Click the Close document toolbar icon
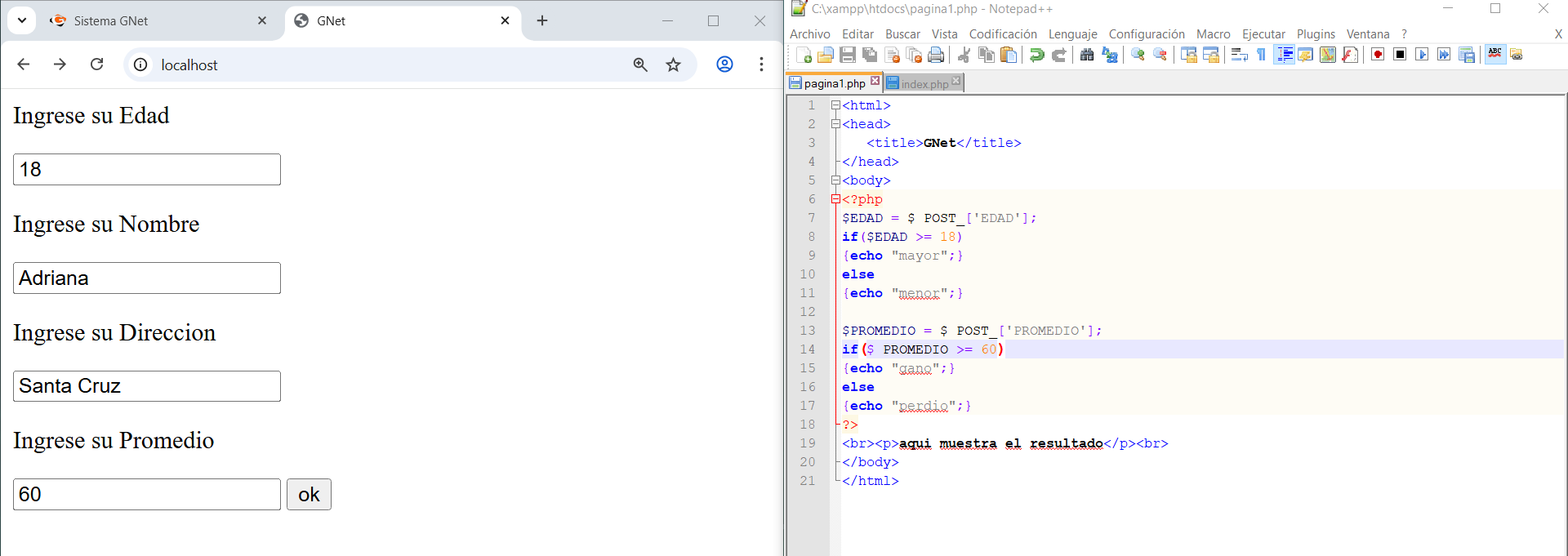This screenshot has width=1568, height=556. 892,55
